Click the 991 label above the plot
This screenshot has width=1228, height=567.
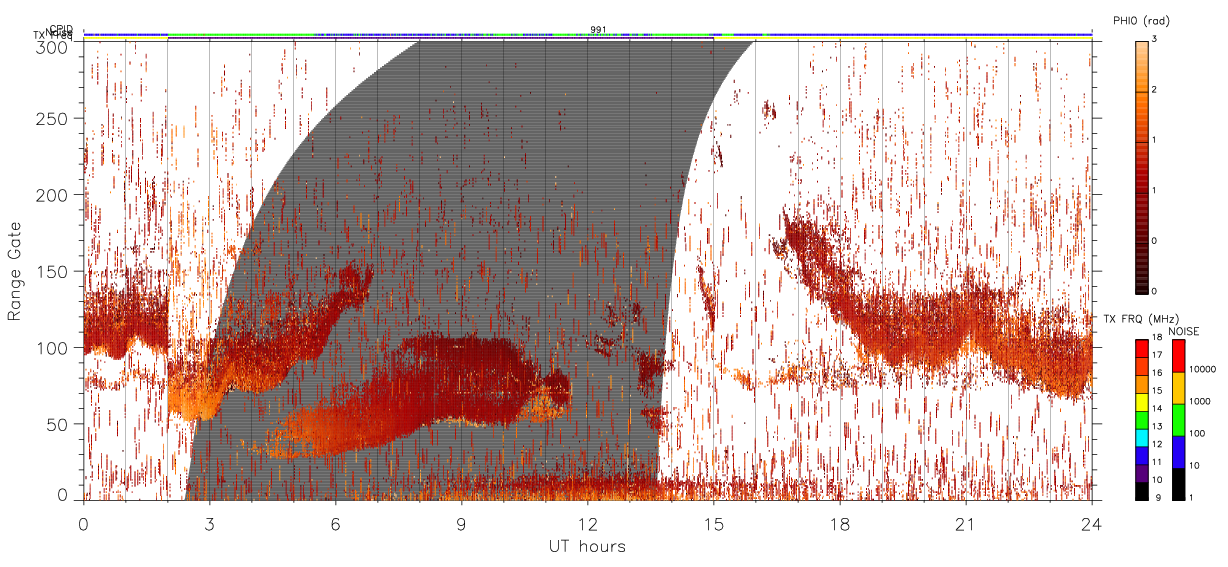tap(598, 30)
